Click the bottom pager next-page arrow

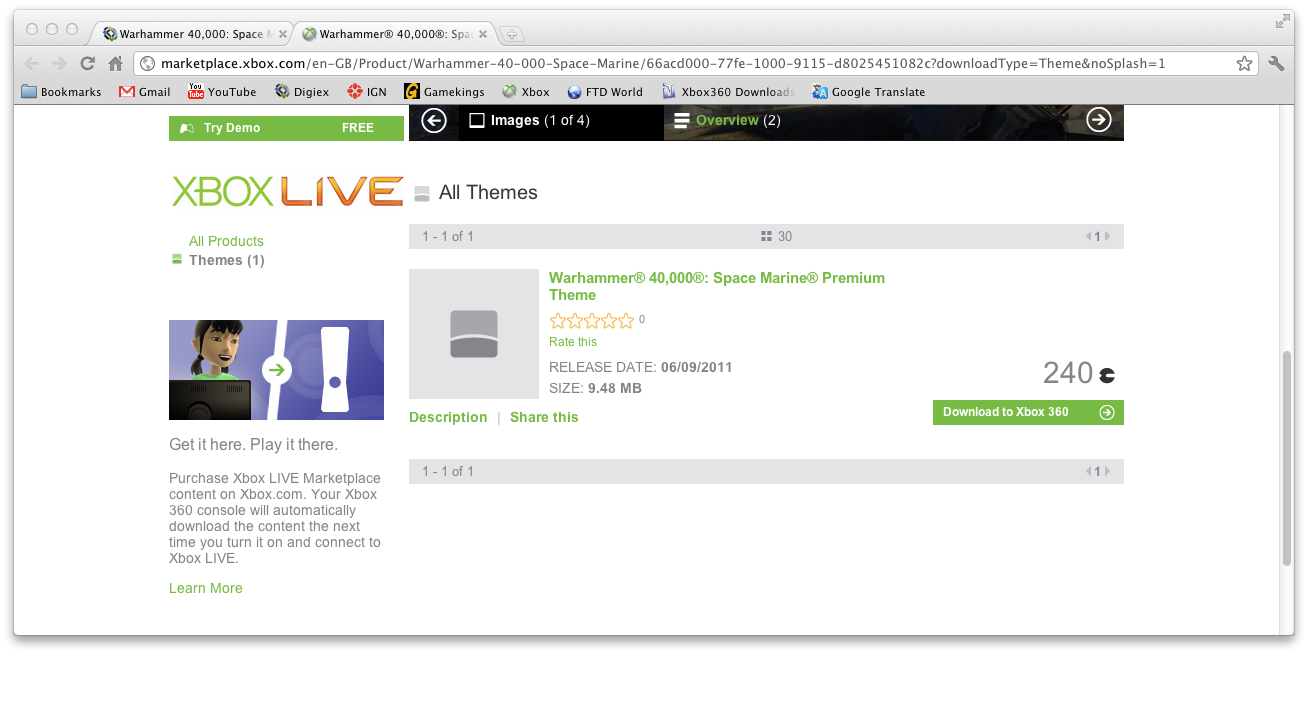pos(1107,472)
